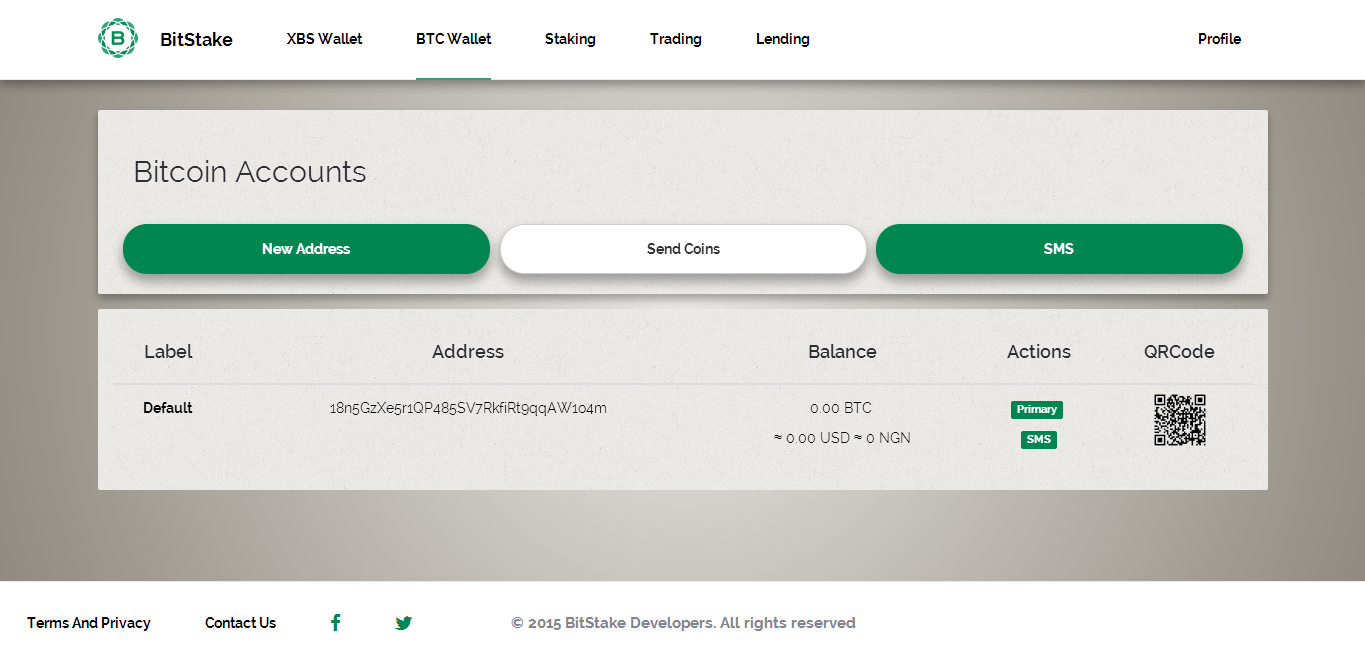The width and height of the screenshot is (1365, 659).
Task: Click the small SMS badge in Actions
Action: (x=1039, y=440)
